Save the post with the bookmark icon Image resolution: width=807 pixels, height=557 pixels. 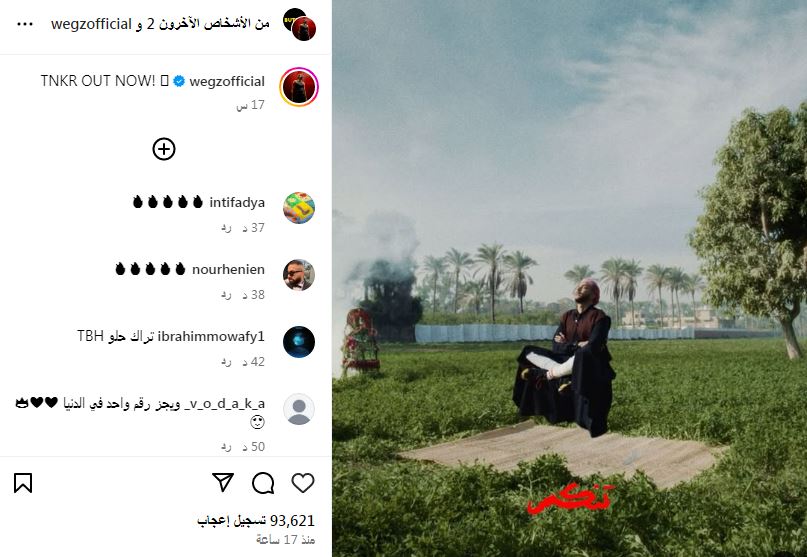pos(23,483)
